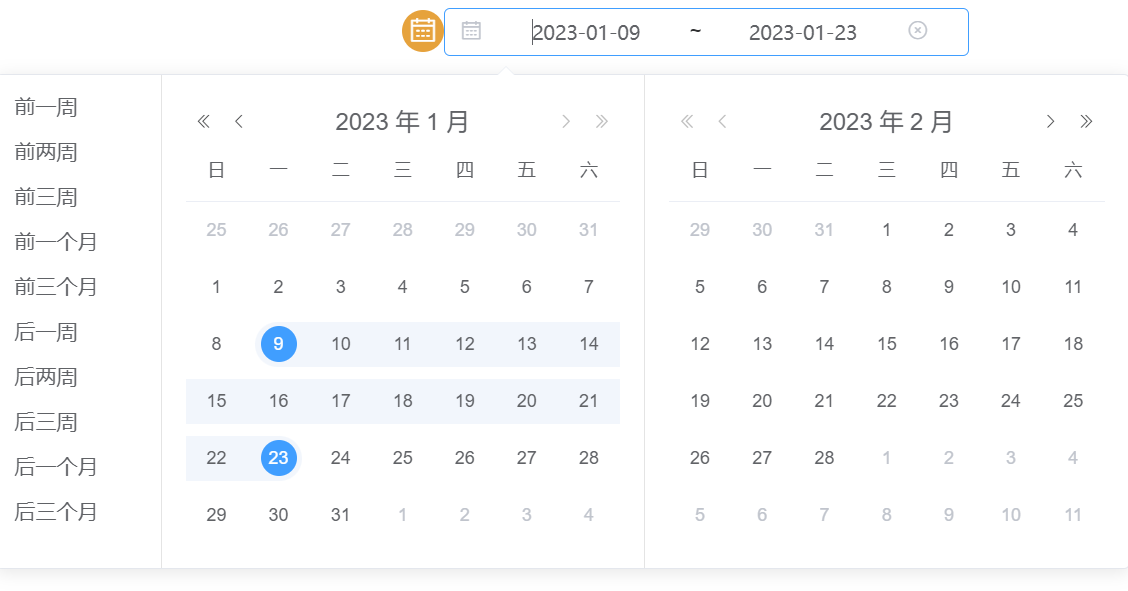Click the 2023 年 1 月 header label
The height and width of the screenshot is (591, 1128).
402,122
